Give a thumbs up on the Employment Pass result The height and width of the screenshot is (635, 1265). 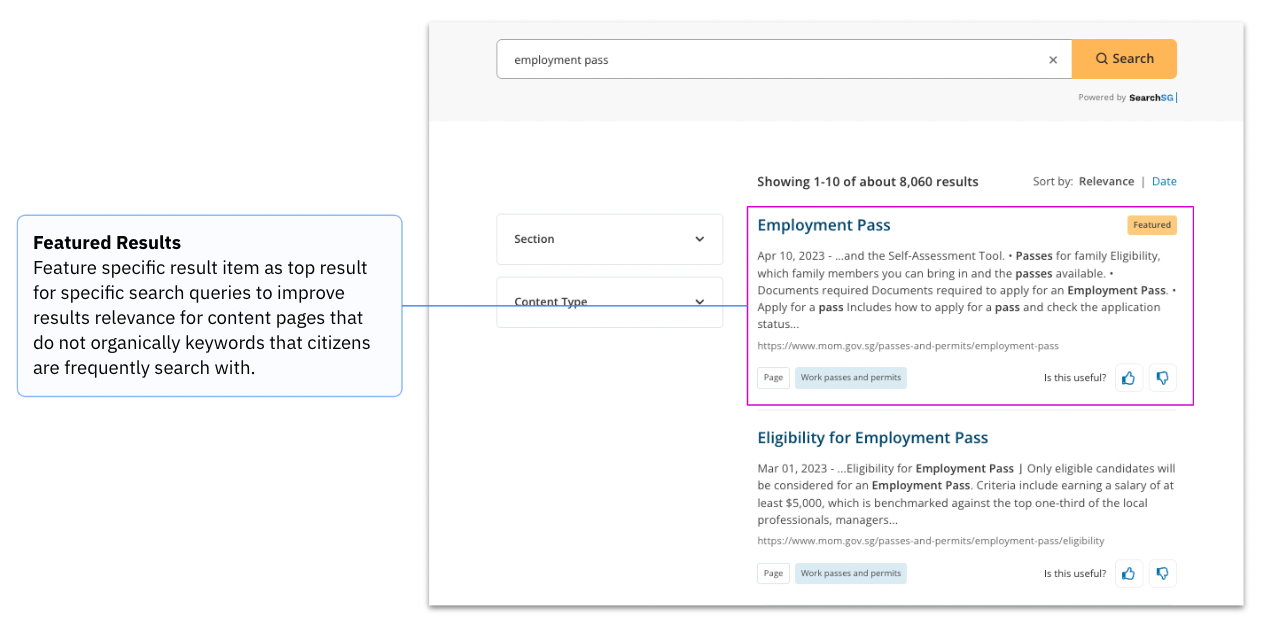pyautogui.click(x=1128, y=377)
